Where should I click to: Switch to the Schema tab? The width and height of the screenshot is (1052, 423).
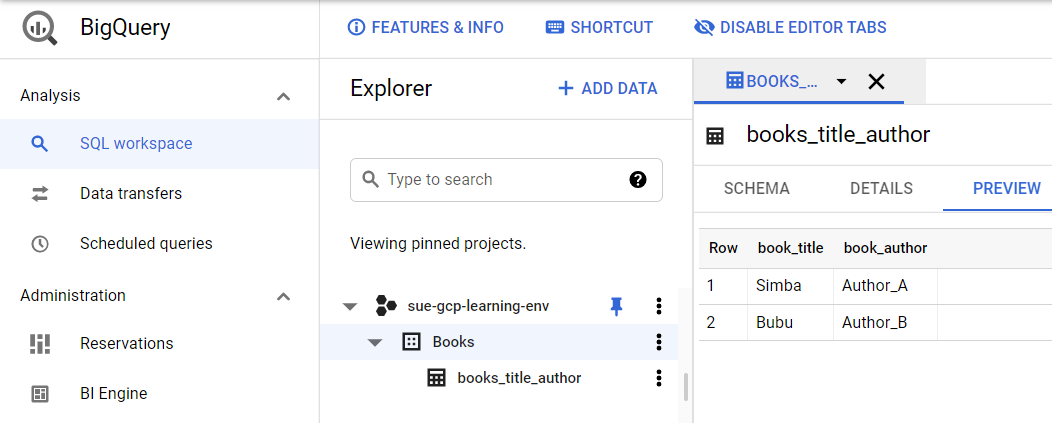click(757, 189)
